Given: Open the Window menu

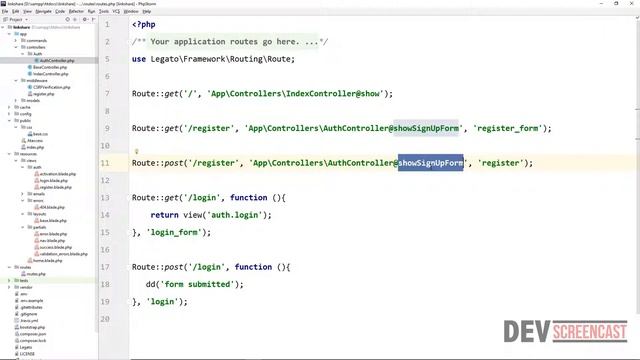Looking at the screenshot, I should [131, 11].
